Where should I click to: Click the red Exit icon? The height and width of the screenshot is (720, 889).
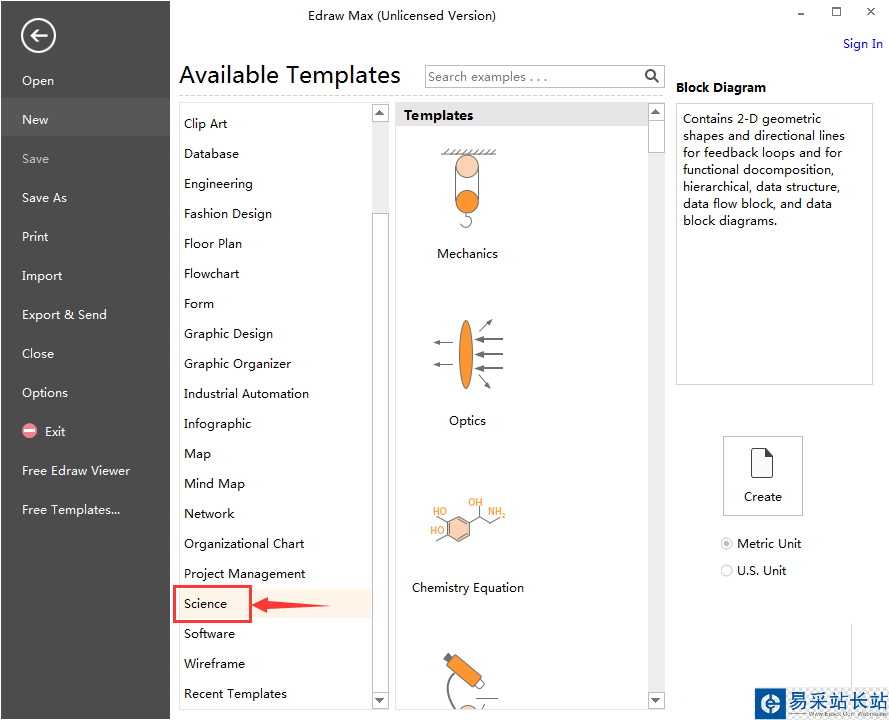click(29, 432)
